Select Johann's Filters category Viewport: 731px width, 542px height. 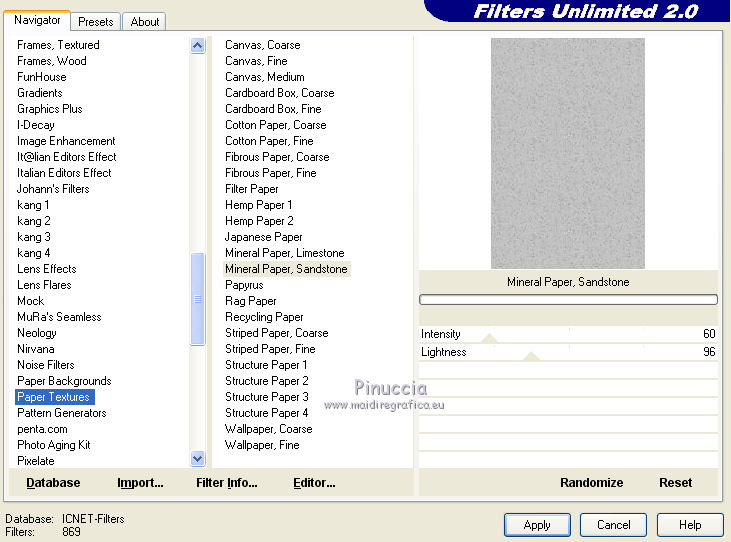(x=53, y=189)
